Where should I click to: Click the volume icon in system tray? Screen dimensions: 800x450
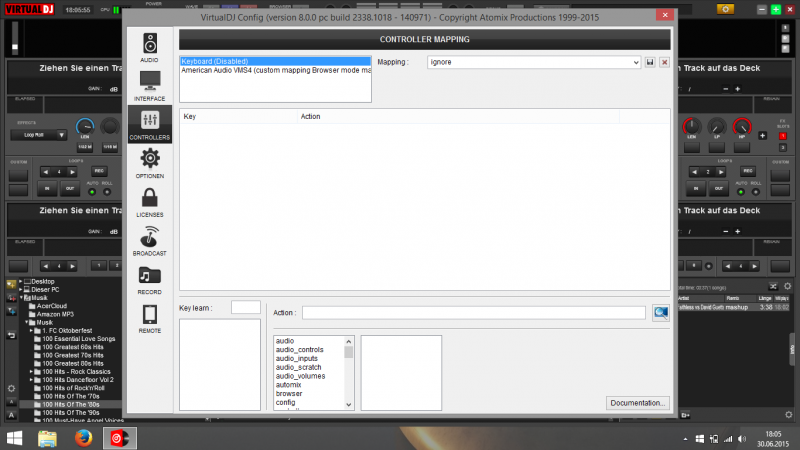point(742,439)
